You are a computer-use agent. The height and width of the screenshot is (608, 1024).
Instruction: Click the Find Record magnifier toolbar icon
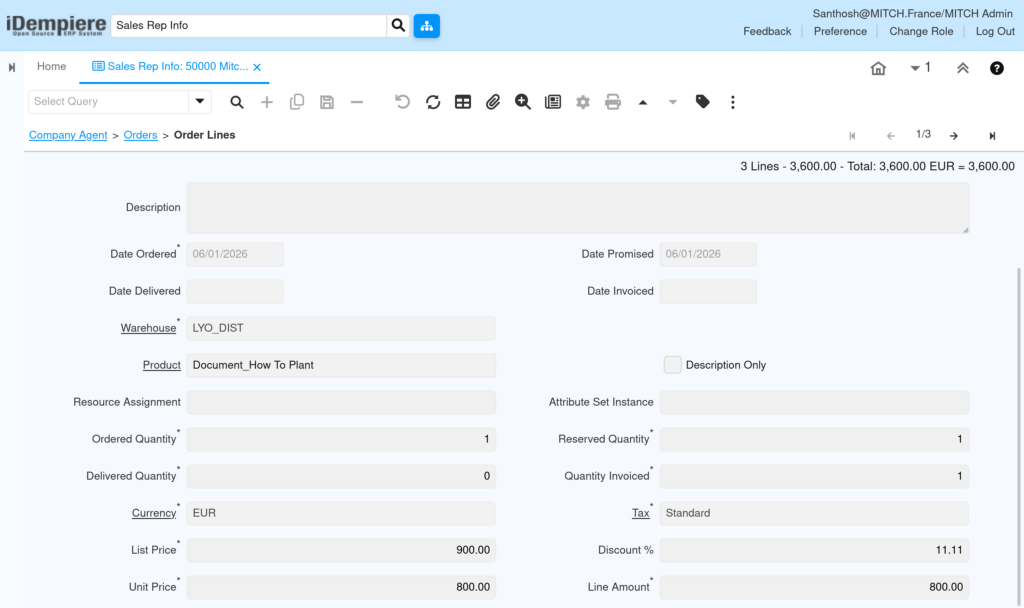[236, 102]
